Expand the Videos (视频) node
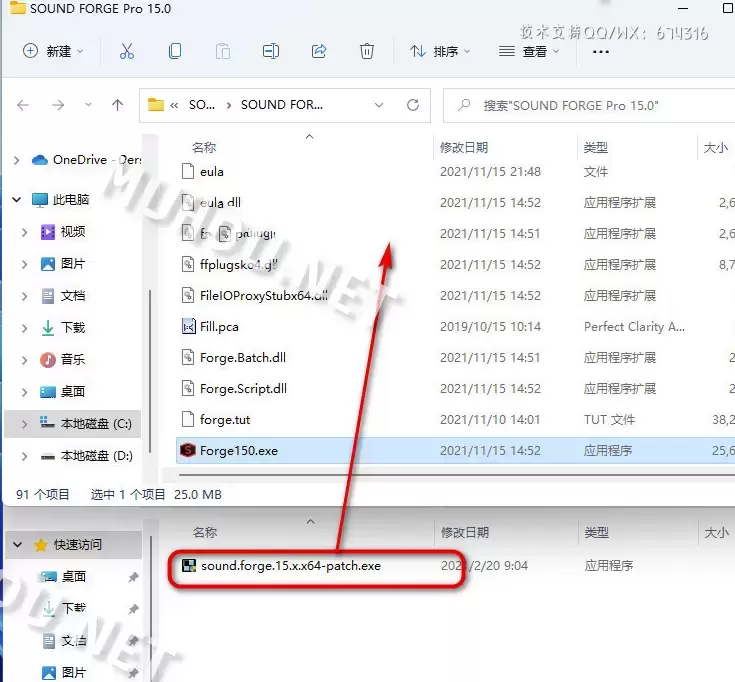 pyautogui.click(x=24, y=232)
